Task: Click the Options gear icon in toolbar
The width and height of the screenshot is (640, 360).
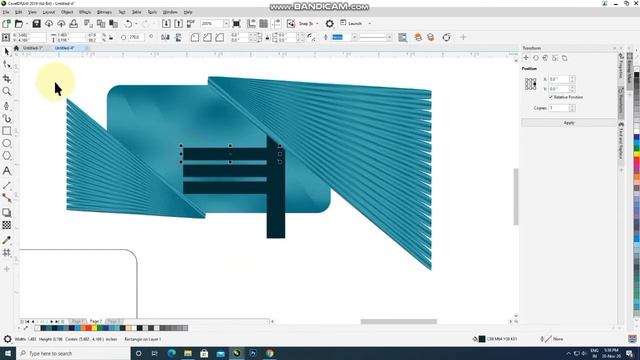Action: point(329,24)
